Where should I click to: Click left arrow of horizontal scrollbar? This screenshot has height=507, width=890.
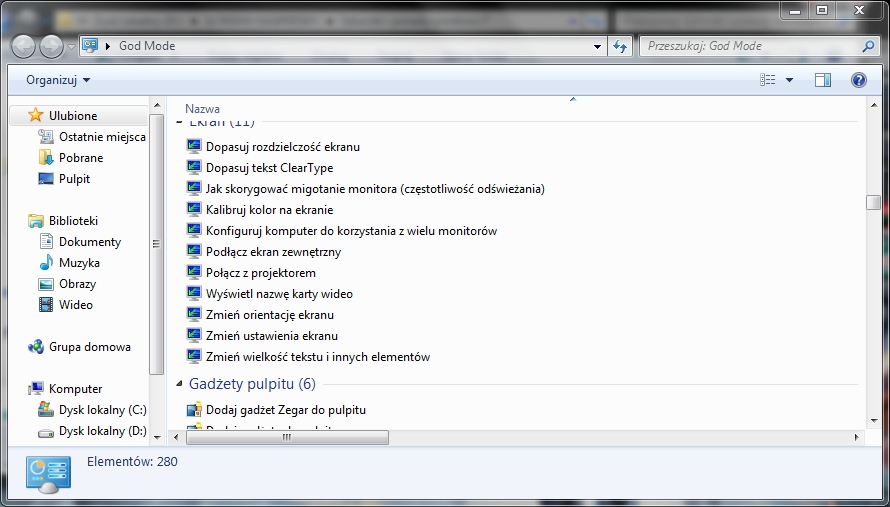pyautogui.click(x=176, y=437)
